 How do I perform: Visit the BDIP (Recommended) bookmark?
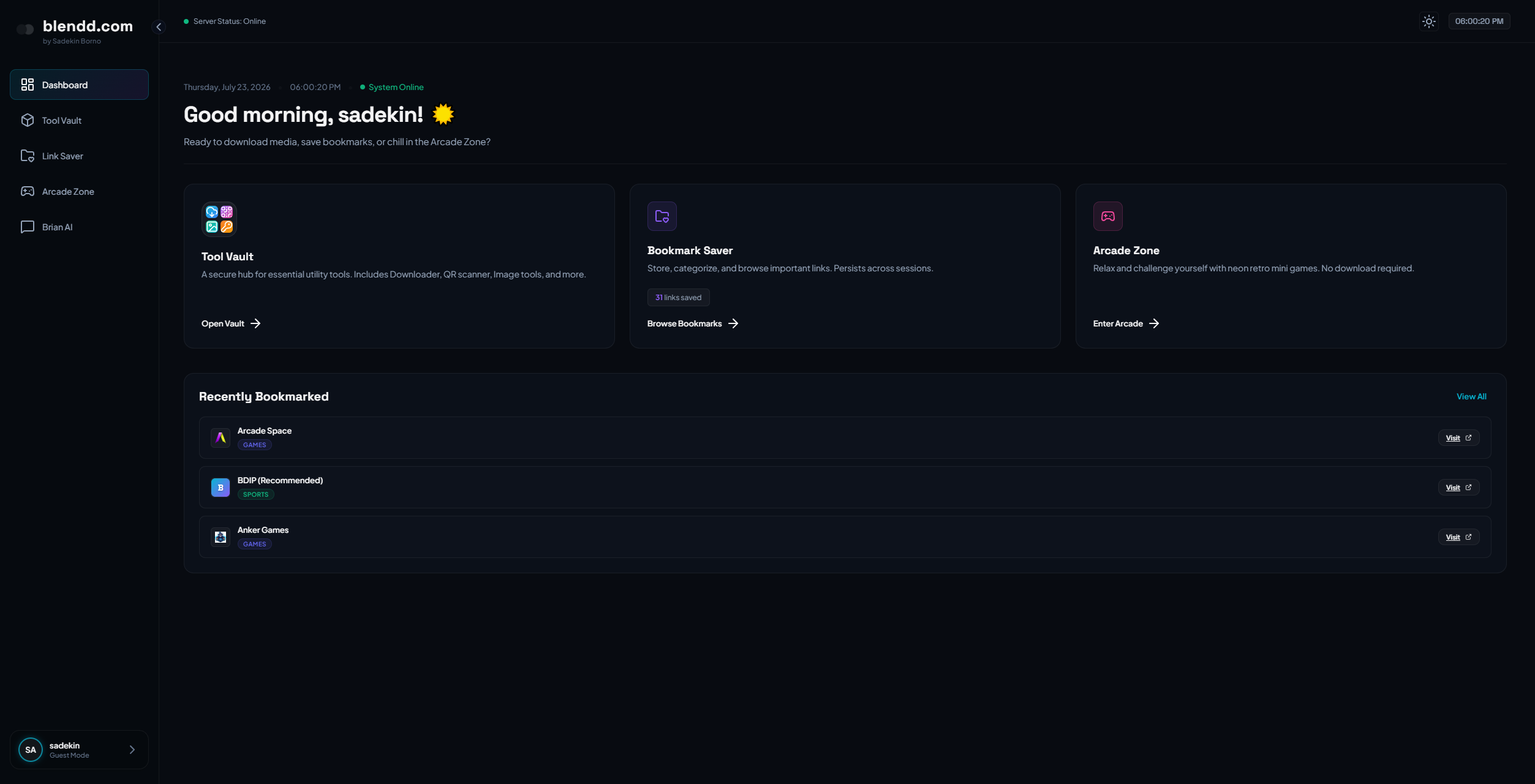(1458, 488)
